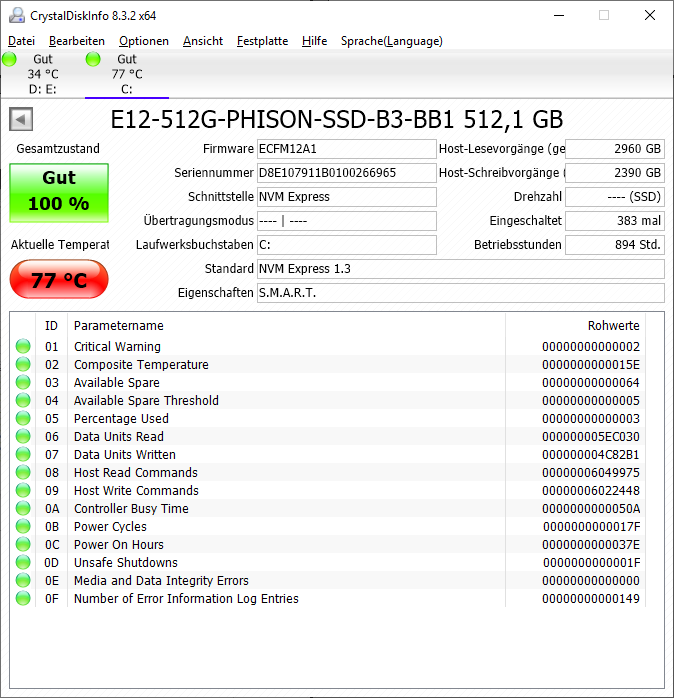The width and height of the screenshot is (674, 698).
Task: Click the status dot for Percentage Used
Action: pyautogui.click(x=23, y=418)
